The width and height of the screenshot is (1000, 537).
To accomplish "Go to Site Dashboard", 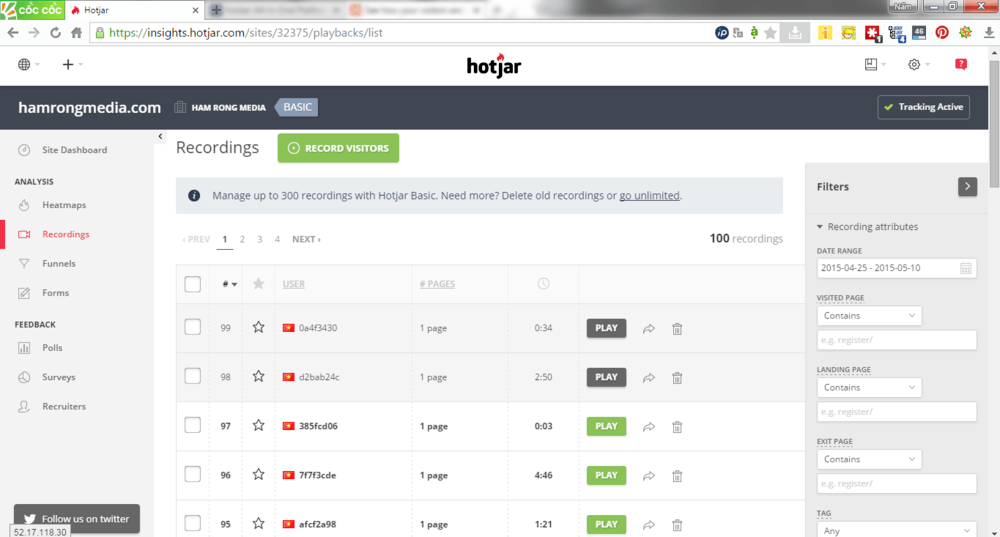I will pos(75,150).
